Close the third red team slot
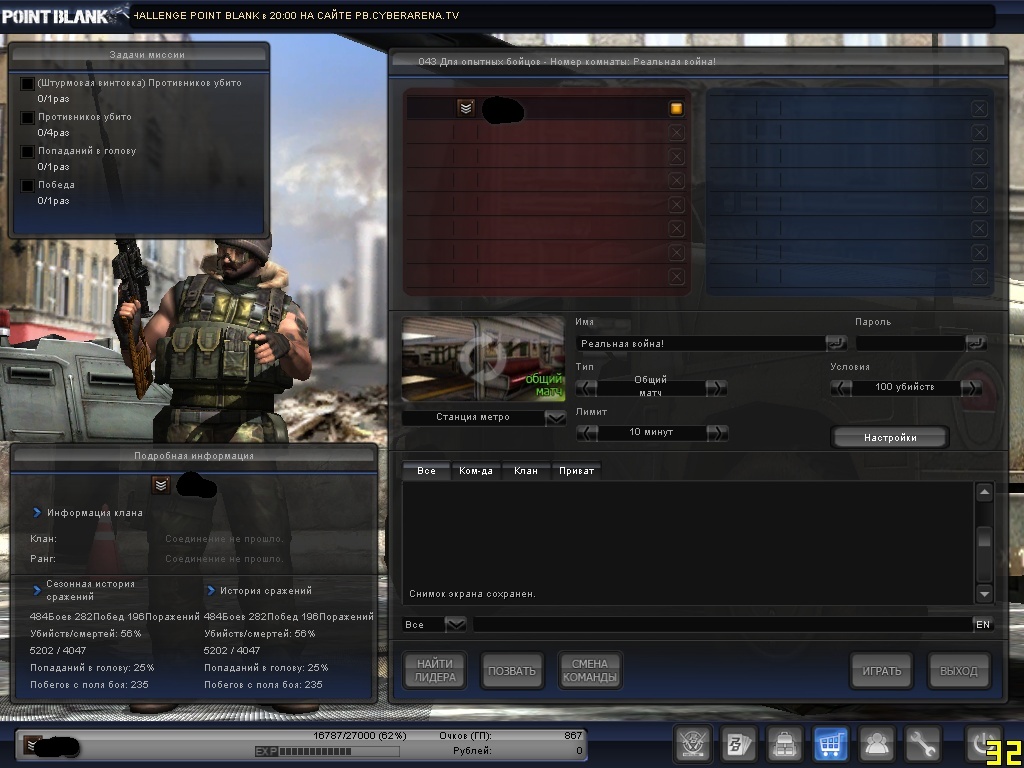 [x=677, y=157]
